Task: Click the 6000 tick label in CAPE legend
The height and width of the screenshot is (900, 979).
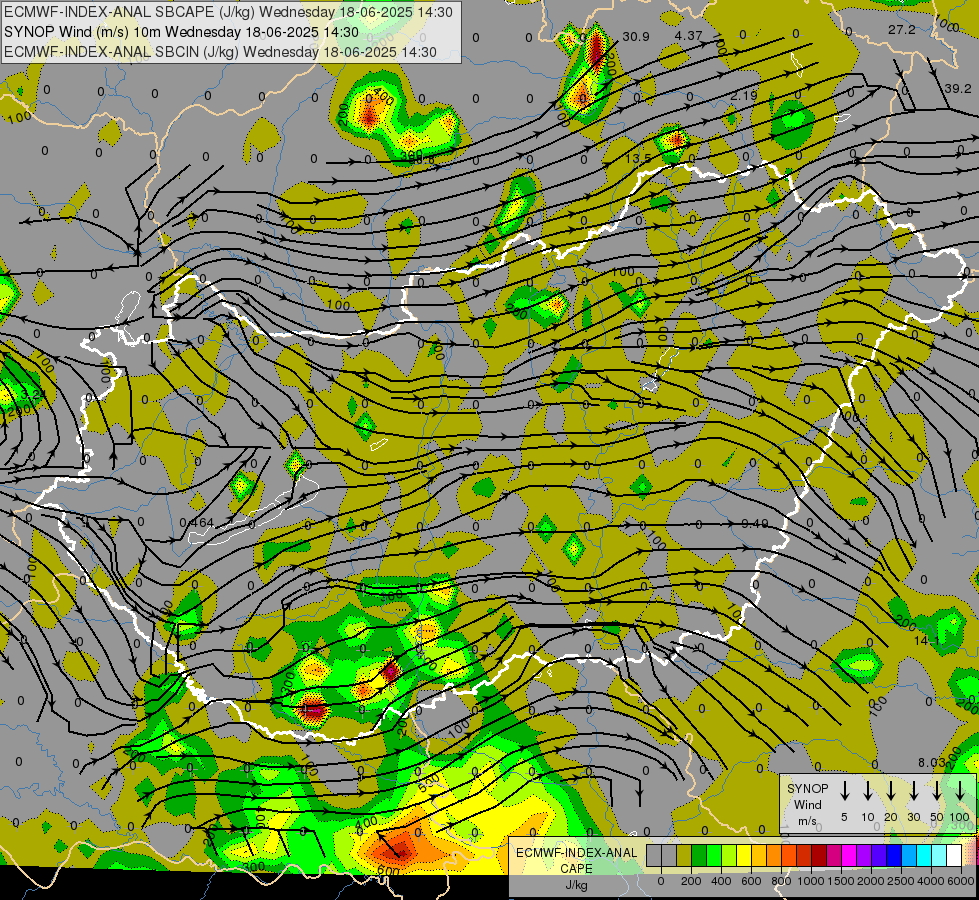Action: coord(960,881)
